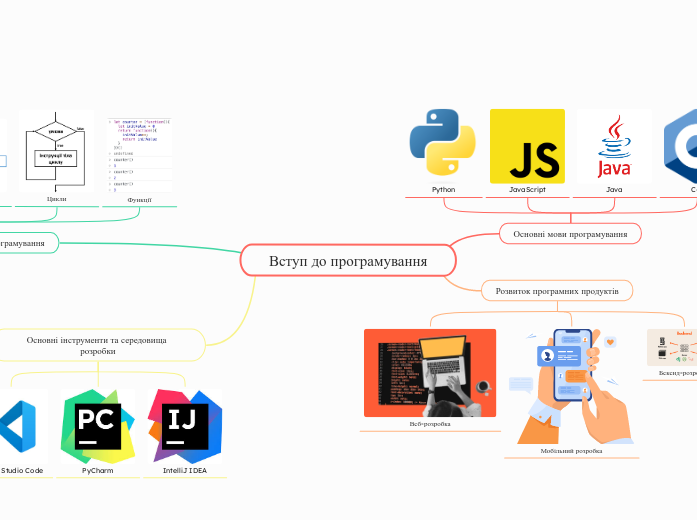Click the Веб-розробка label text
The height and width of the screenshot is (520, 697).
430,424
